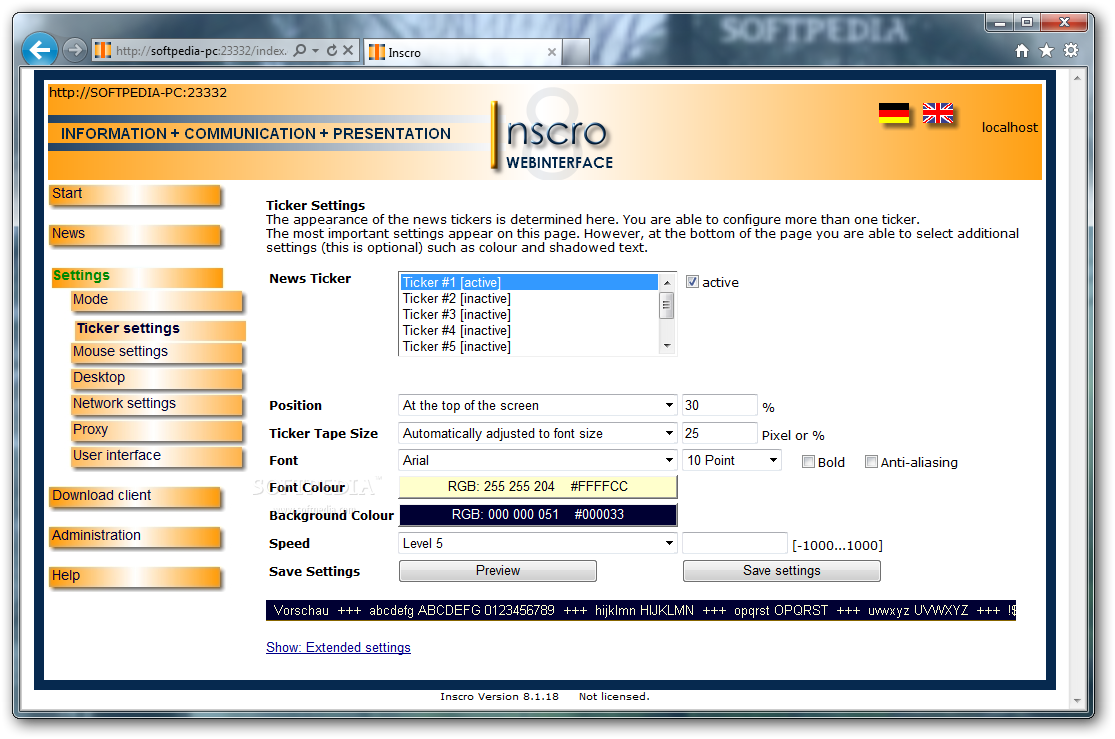Click the empty custom Speed value field
This screenshot has width=1115, height=739.
coord(735,543)
